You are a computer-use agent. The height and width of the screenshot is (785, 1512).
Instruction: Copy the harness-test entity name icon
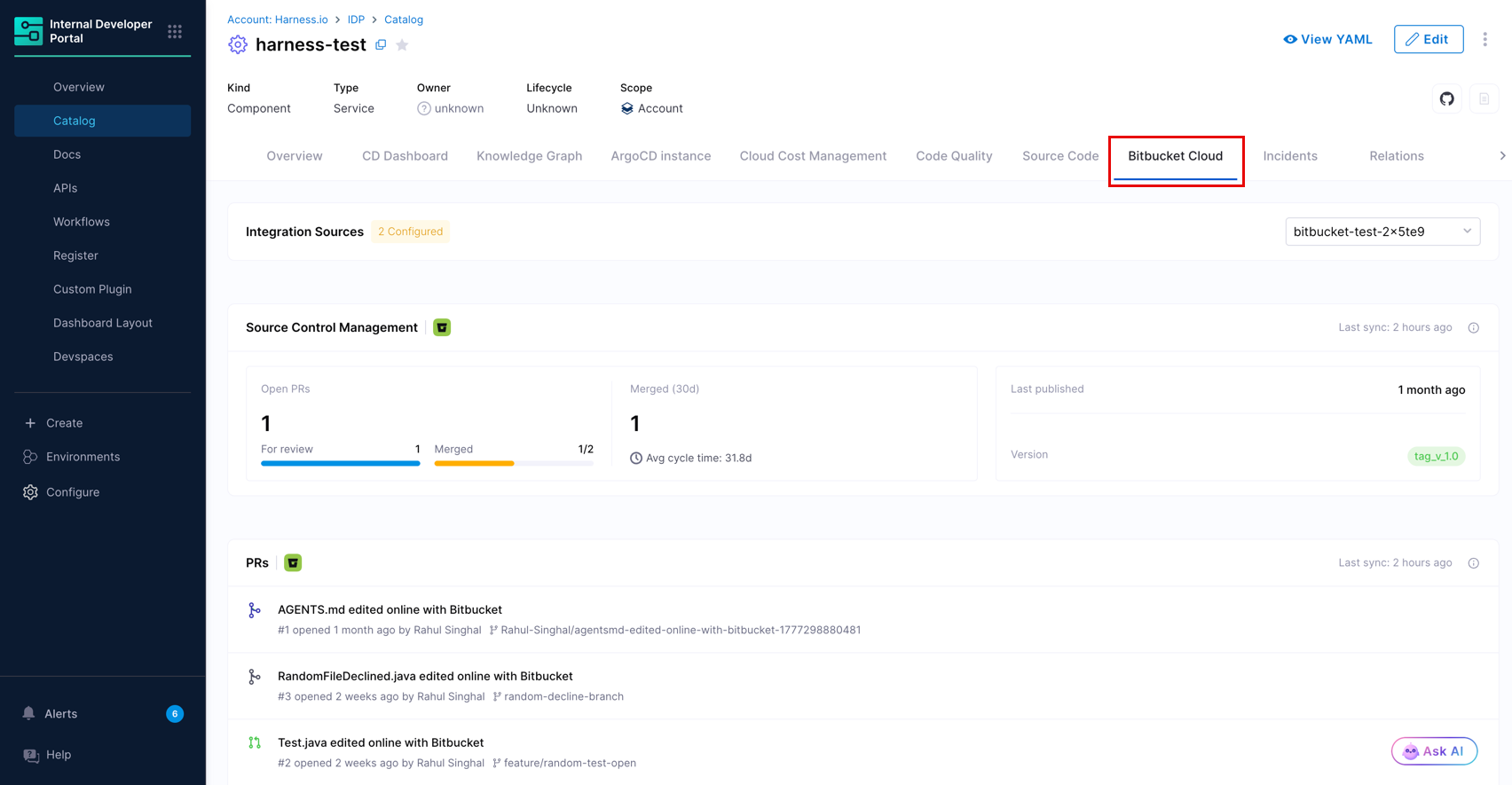pos(381,44)
